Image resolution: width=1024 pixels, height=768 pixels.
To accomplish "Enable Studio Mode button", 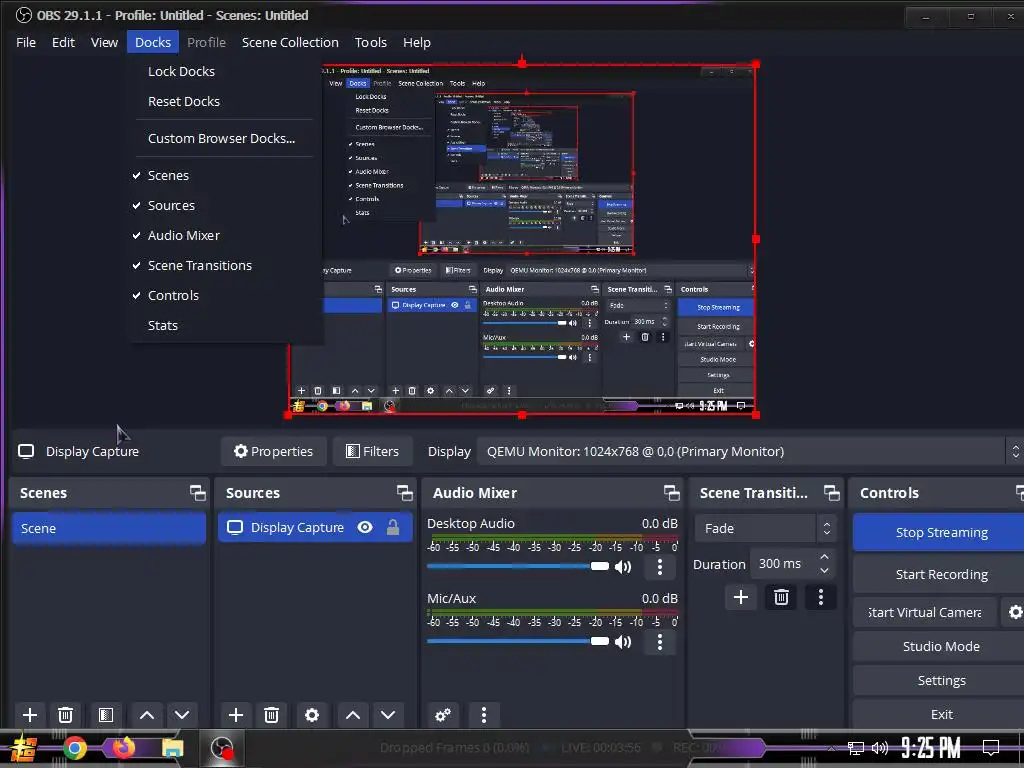I will pos(940,647).
